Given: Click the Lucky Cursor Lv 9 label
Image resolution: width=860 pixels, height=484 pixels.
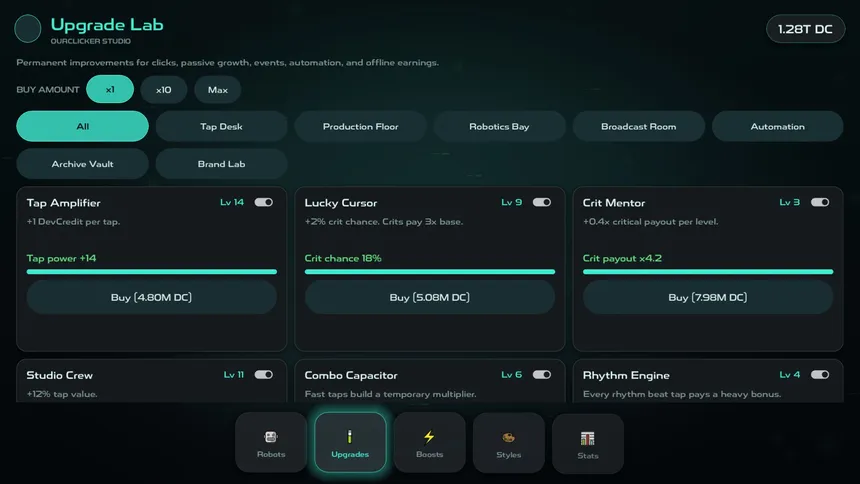Looking at the screenshot, I should (x=511, y=202).
